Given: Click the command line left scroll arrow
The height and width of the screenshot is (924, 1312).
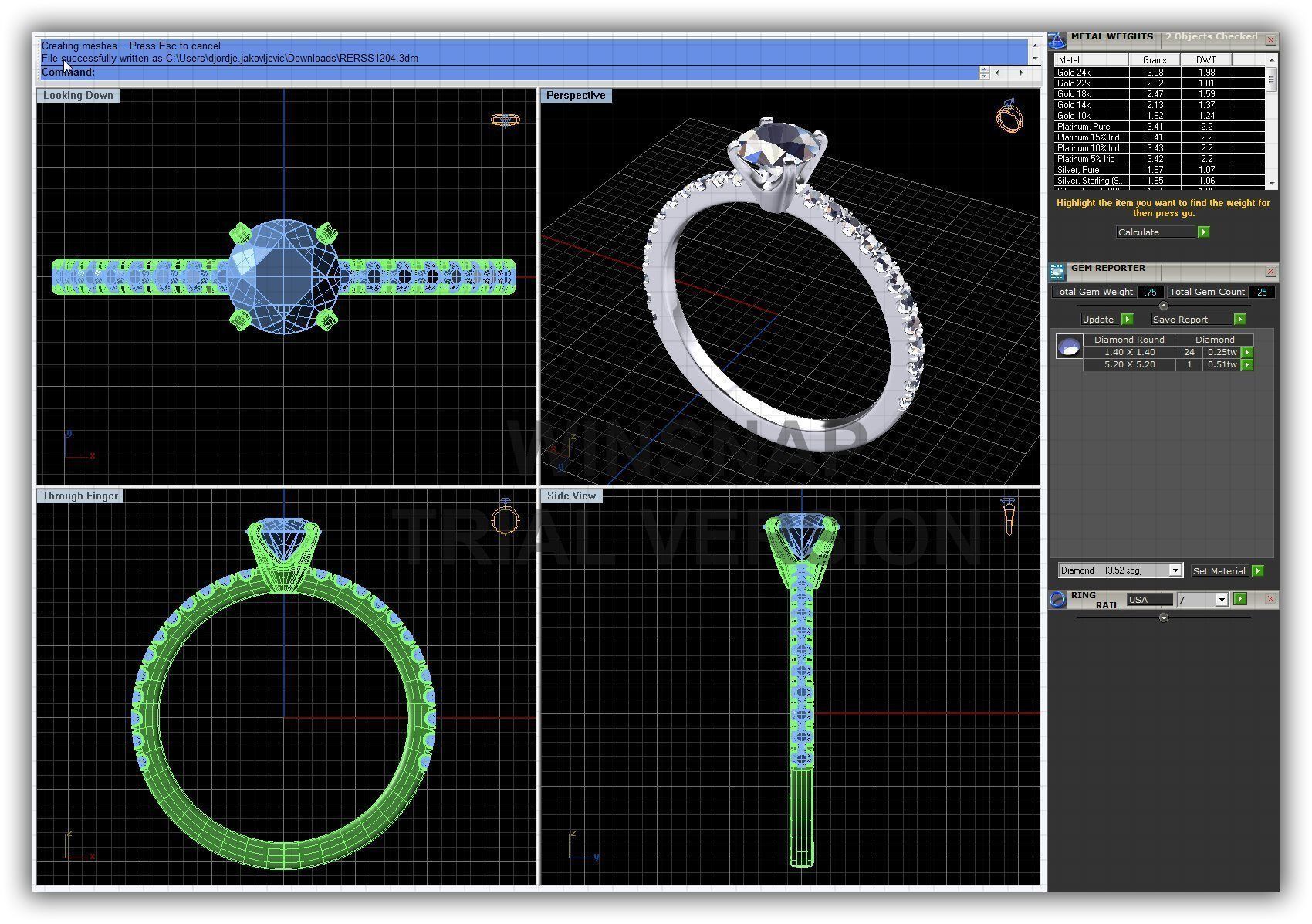Looking at the screenshot, I should point(997,73).
